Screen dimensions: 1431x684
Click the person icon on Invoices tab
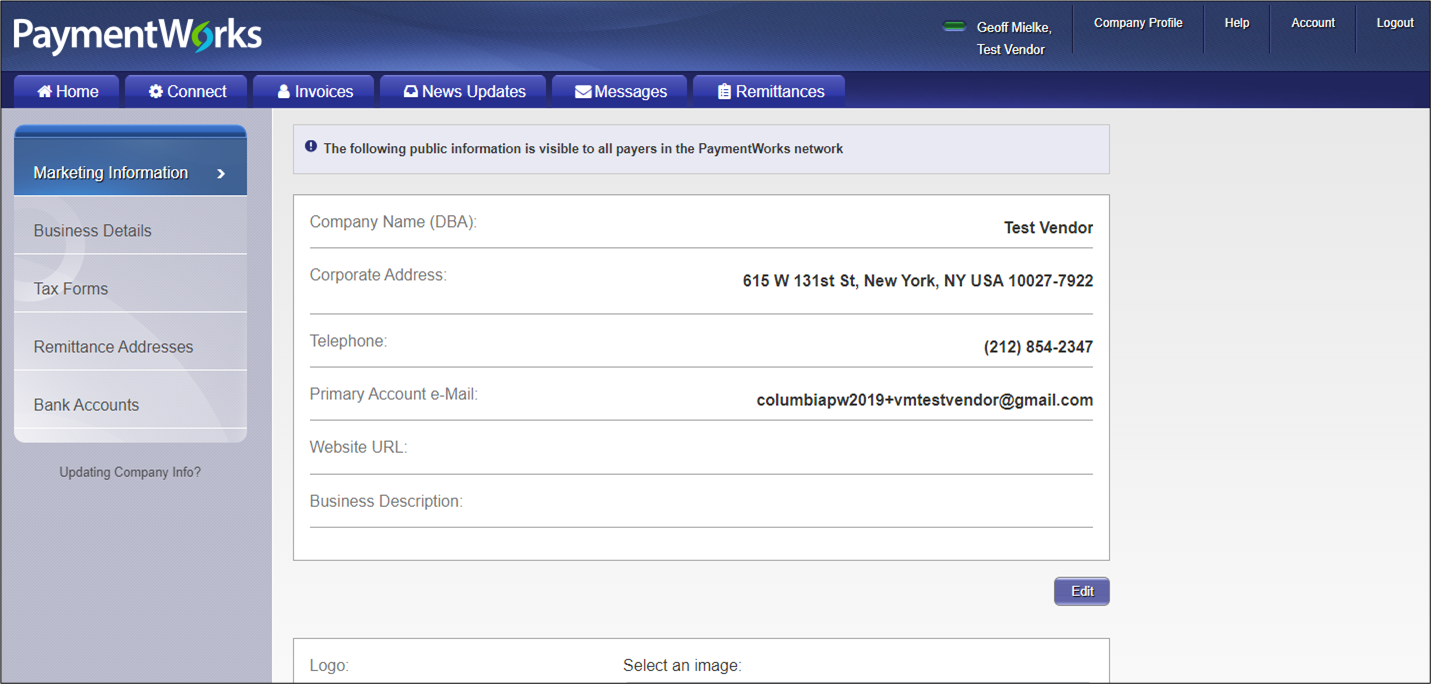pyautogui.click(x=283, y=92)
